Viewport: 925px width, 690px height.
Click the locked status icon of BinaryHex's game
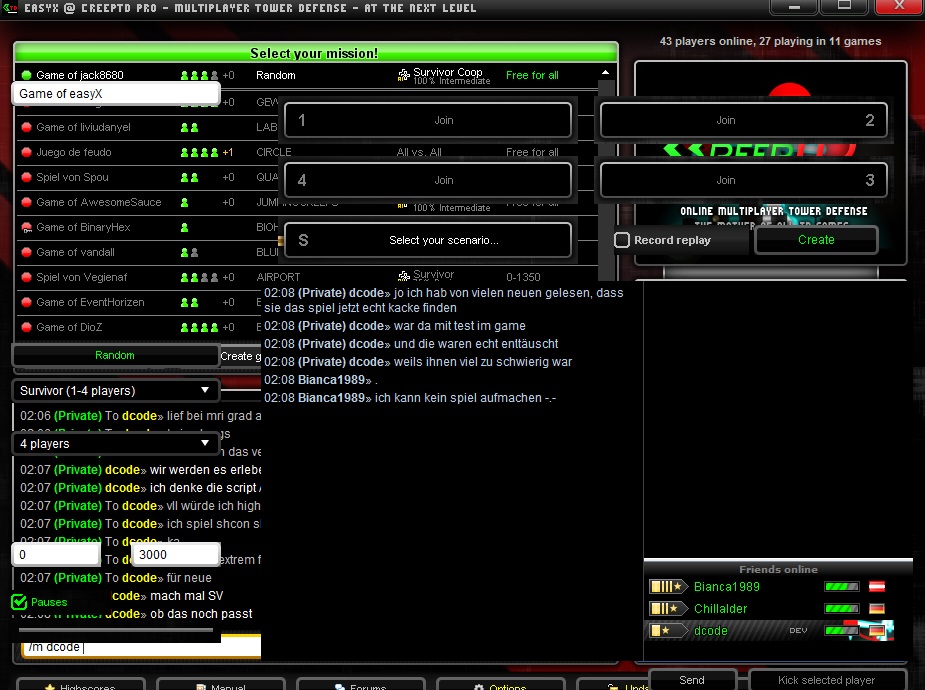click(27, 227)
